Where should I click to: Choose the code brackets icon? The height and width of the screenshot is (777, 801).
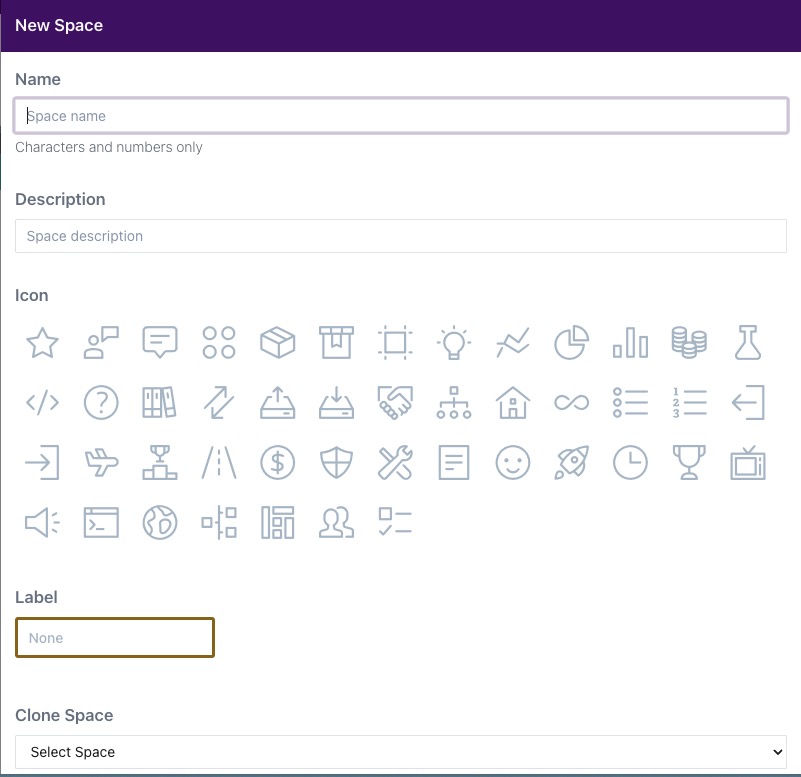[x=42, y=403]
